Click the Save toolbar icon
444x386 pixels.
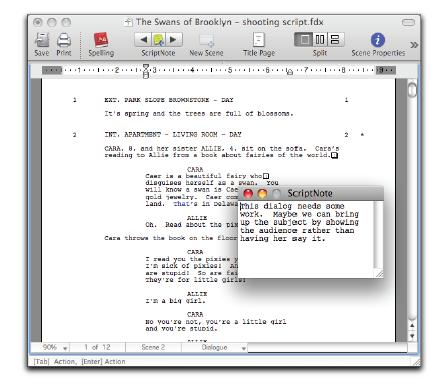pyautogui.click(x=42, y=40)
